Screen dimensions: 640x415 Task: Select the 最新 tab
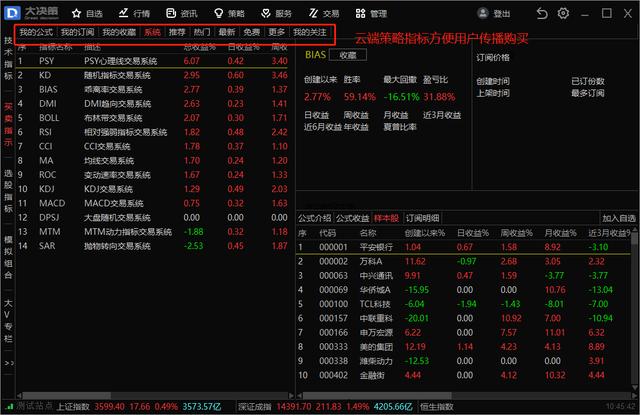(x=227, y=32)
